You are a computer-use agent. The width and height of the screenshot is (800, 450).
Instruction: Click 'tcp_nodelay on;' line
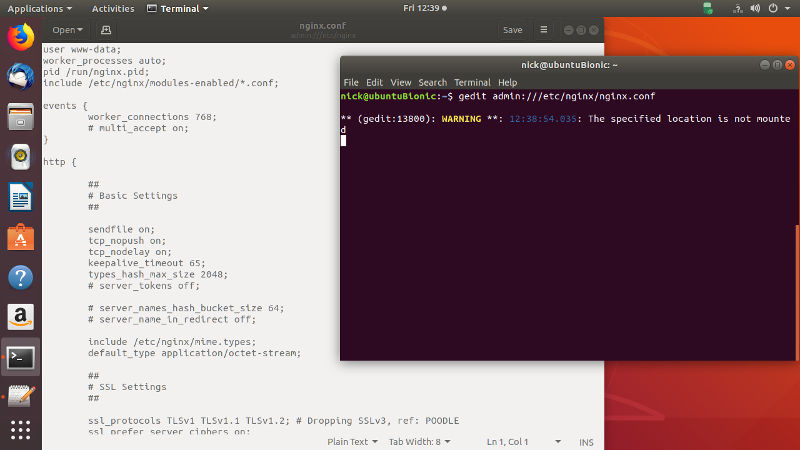point(130,252)
